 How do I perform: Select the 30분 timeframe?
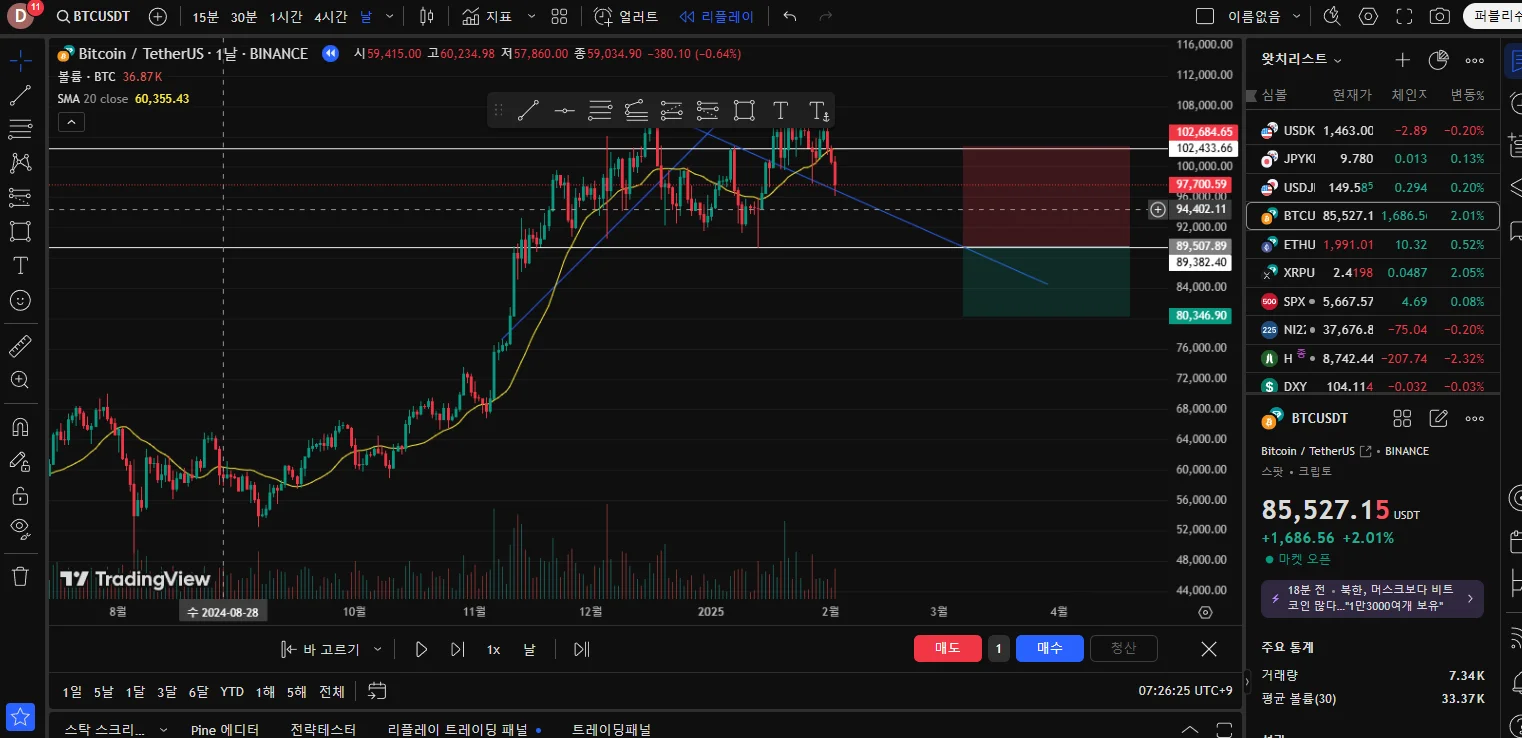[x=243, y=17]
